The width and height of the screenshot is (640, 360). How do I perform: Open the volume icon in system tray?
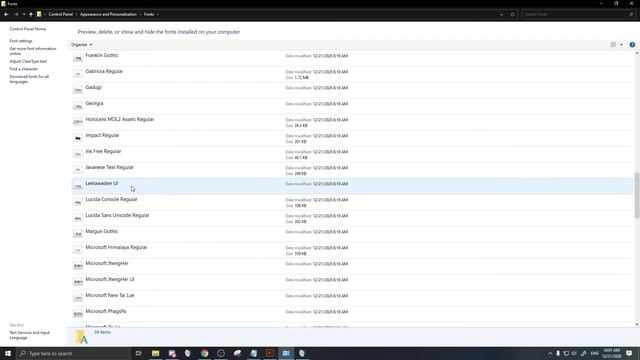574,353
